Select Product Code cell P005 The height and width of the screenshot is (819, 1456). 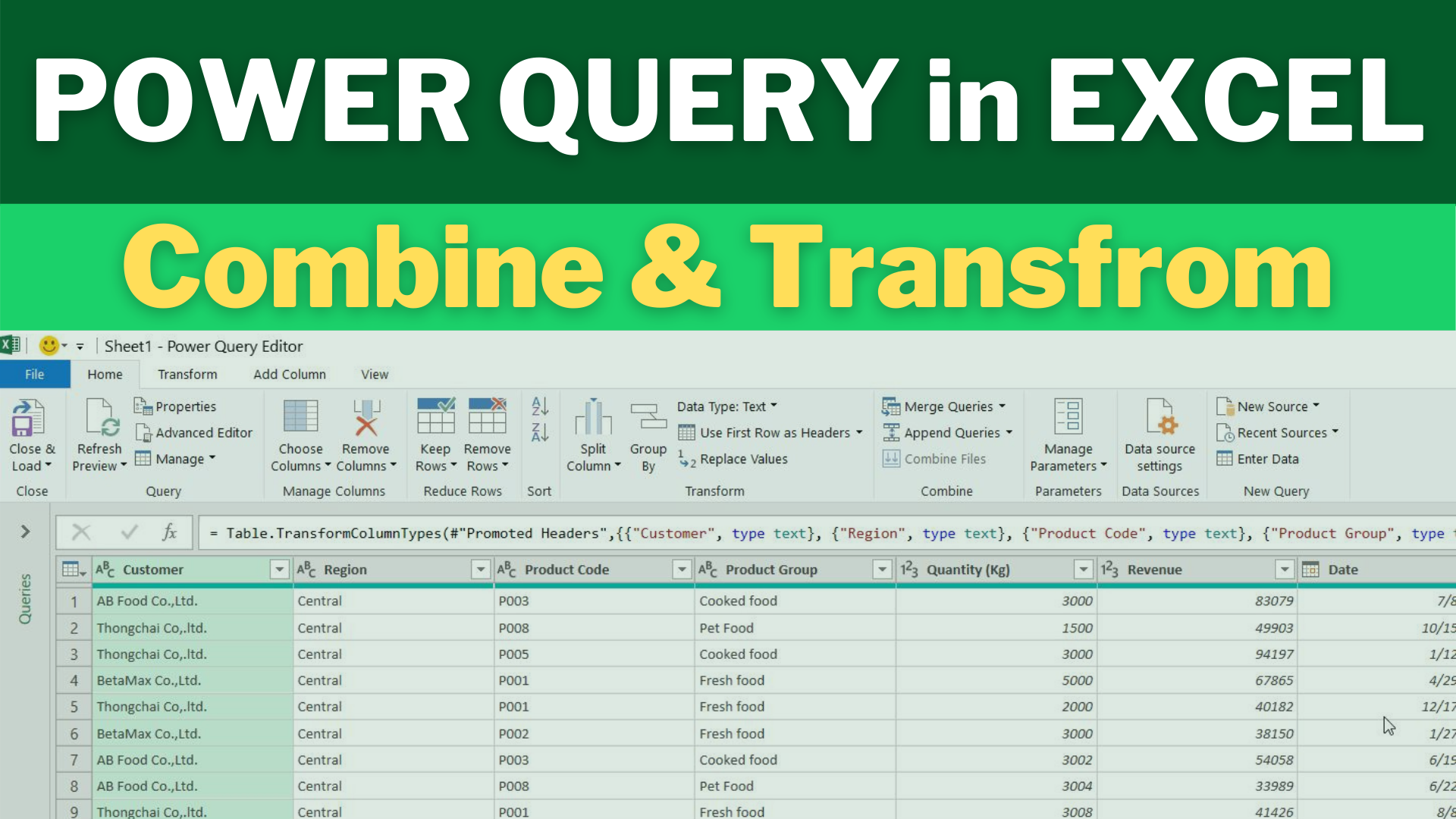[x=595, y=654]
